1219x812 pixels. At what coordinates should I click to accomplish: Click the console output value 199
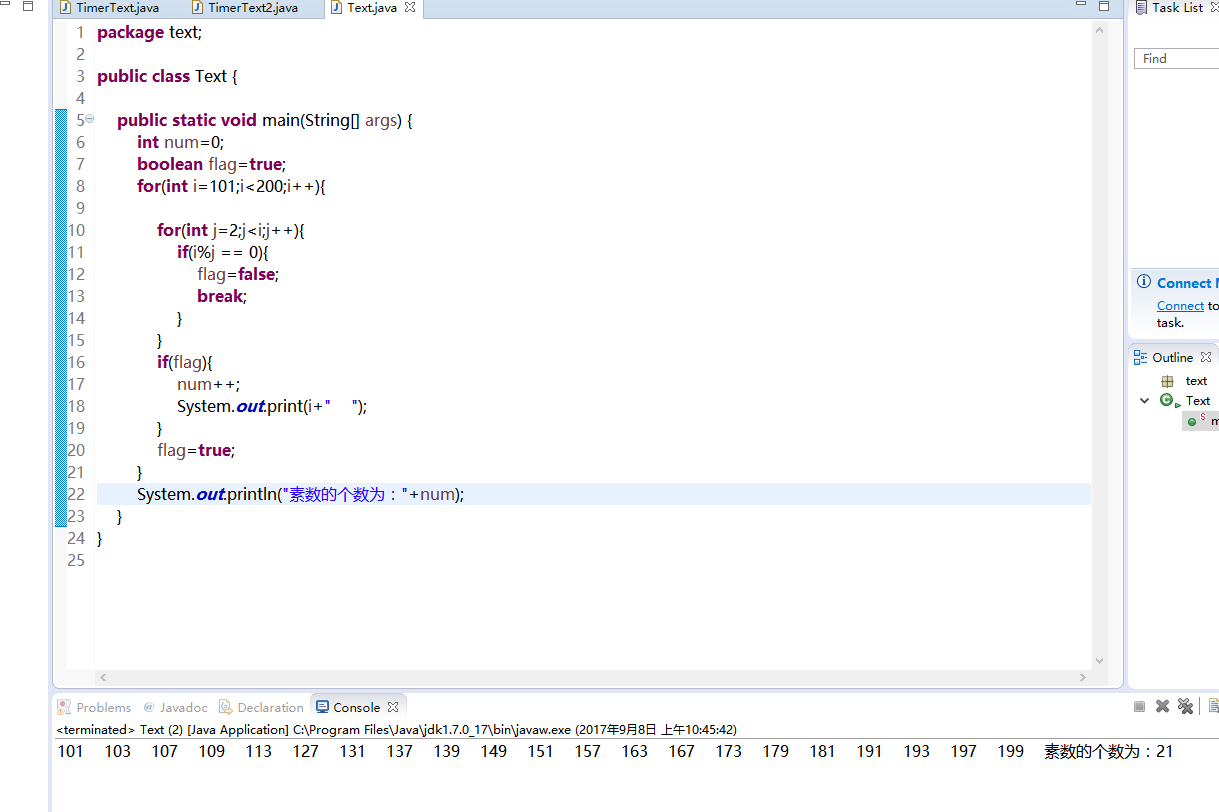tap(1010, 751)
